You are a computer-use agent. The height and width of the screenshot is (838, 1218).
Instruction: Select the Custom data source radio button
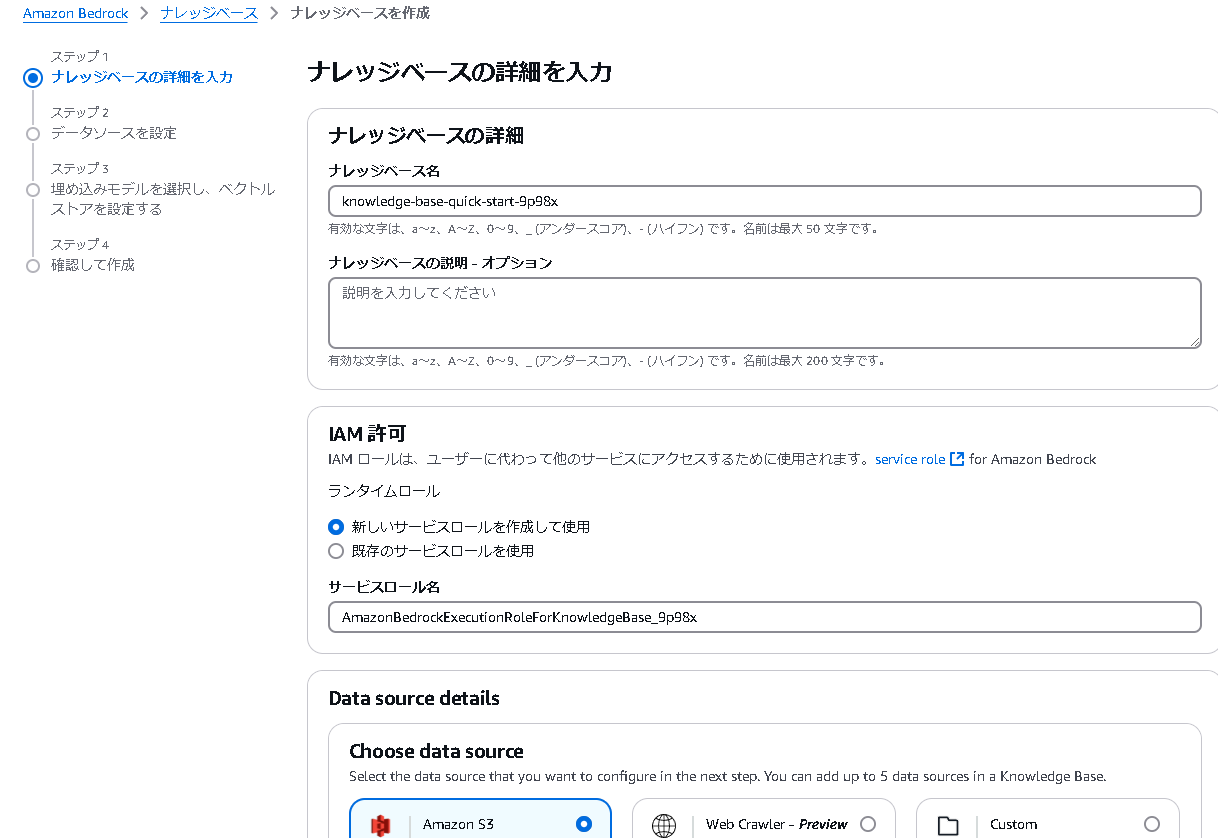(1152, 824)
